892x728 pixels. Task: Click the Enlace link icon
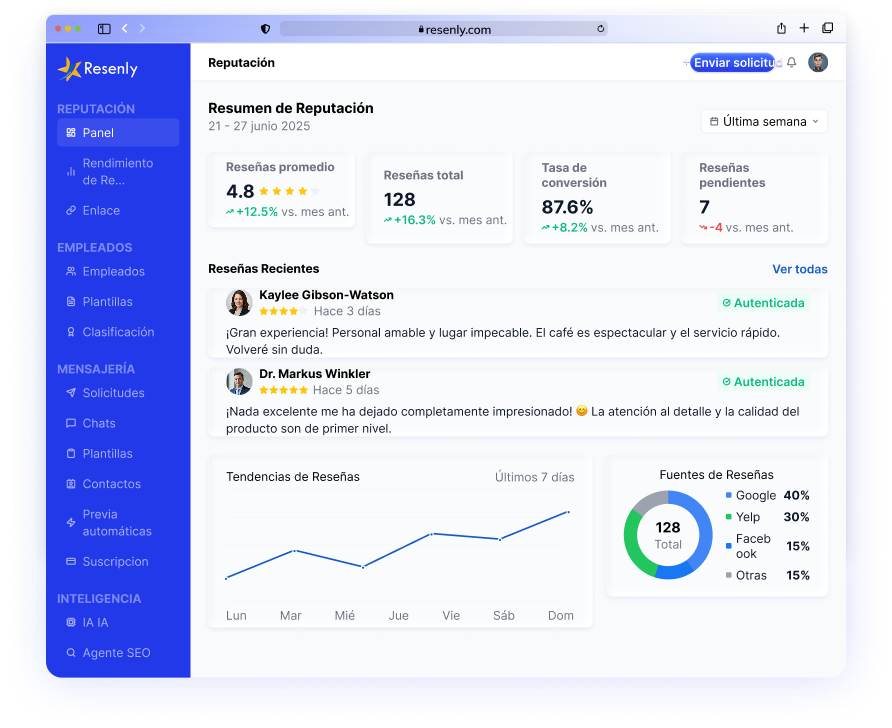click(71, 210)
